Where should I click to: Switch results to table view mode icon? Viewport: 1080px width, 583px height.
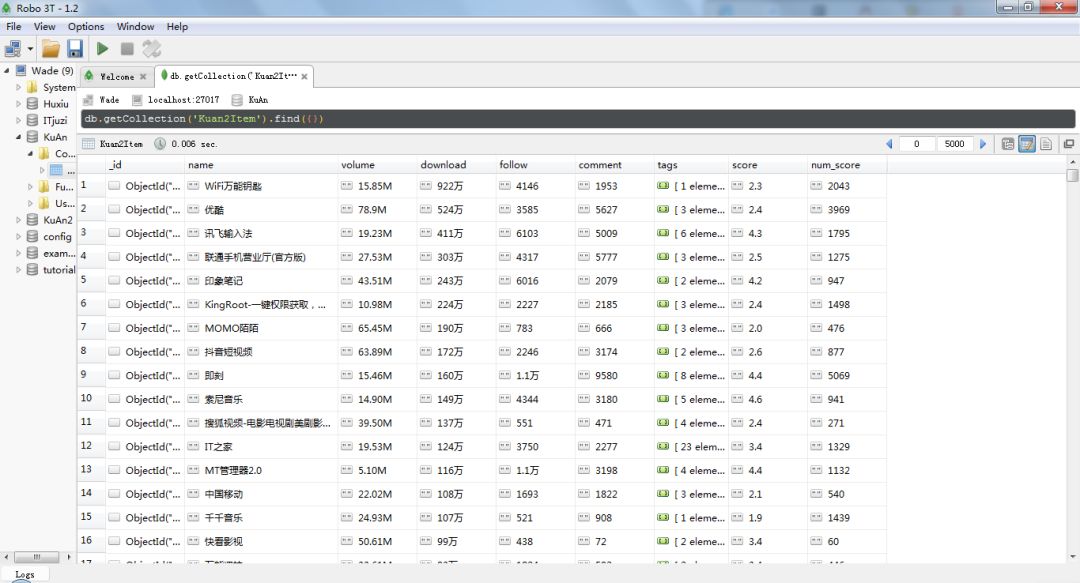coord(1027,144)
